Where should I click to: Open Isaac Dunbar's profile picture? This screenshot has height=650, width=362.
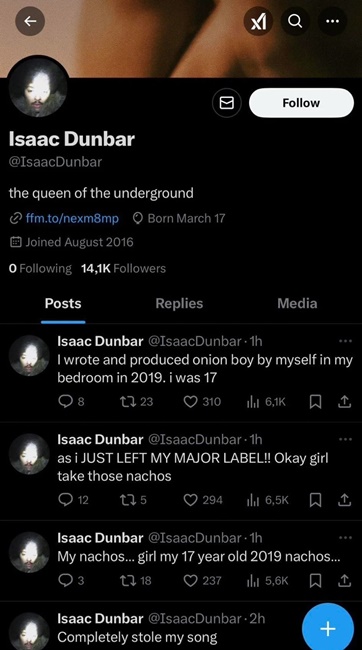(x=38, y=88)
